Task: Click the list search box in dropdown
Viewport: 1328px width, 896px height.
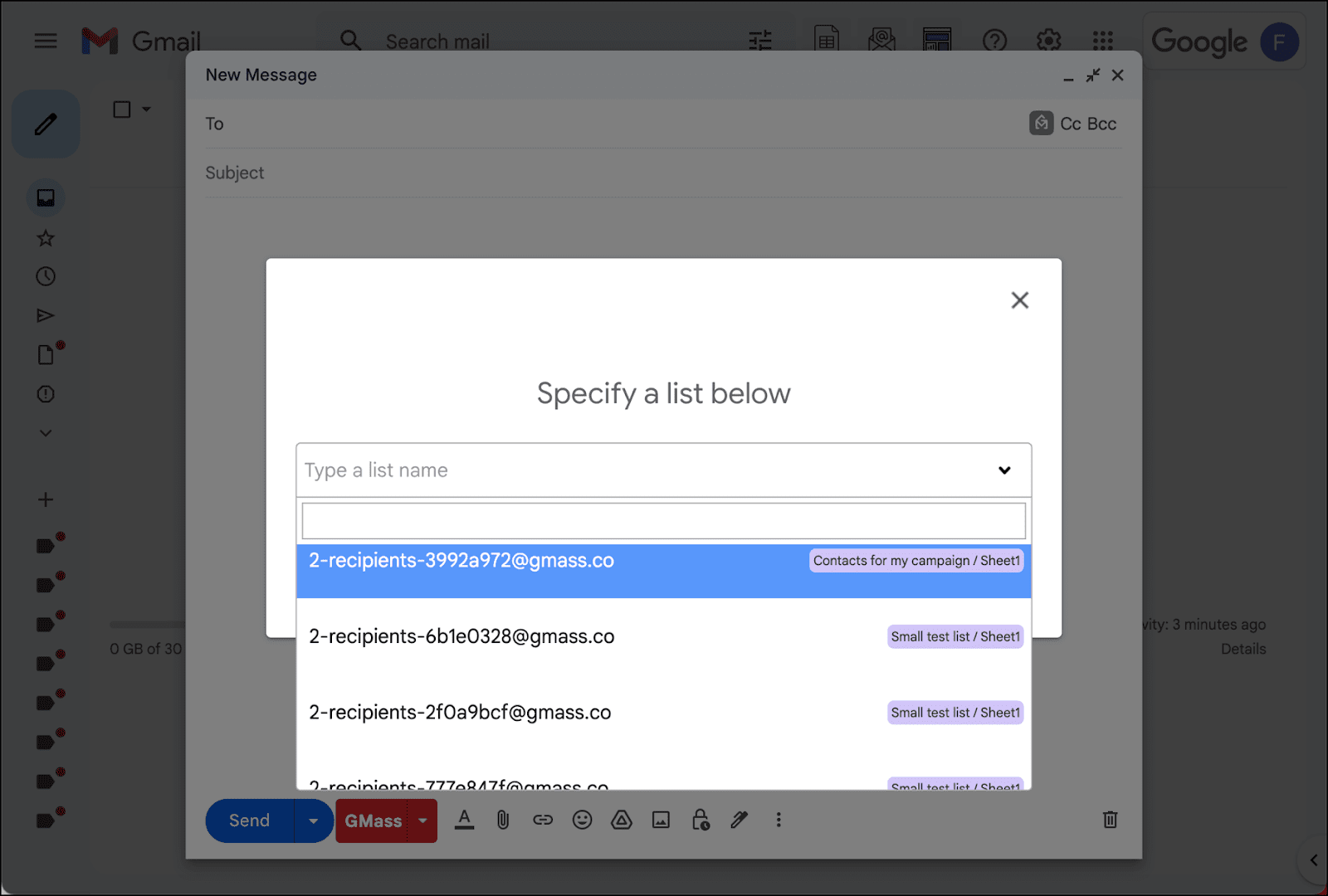Action: coord(663,521)
